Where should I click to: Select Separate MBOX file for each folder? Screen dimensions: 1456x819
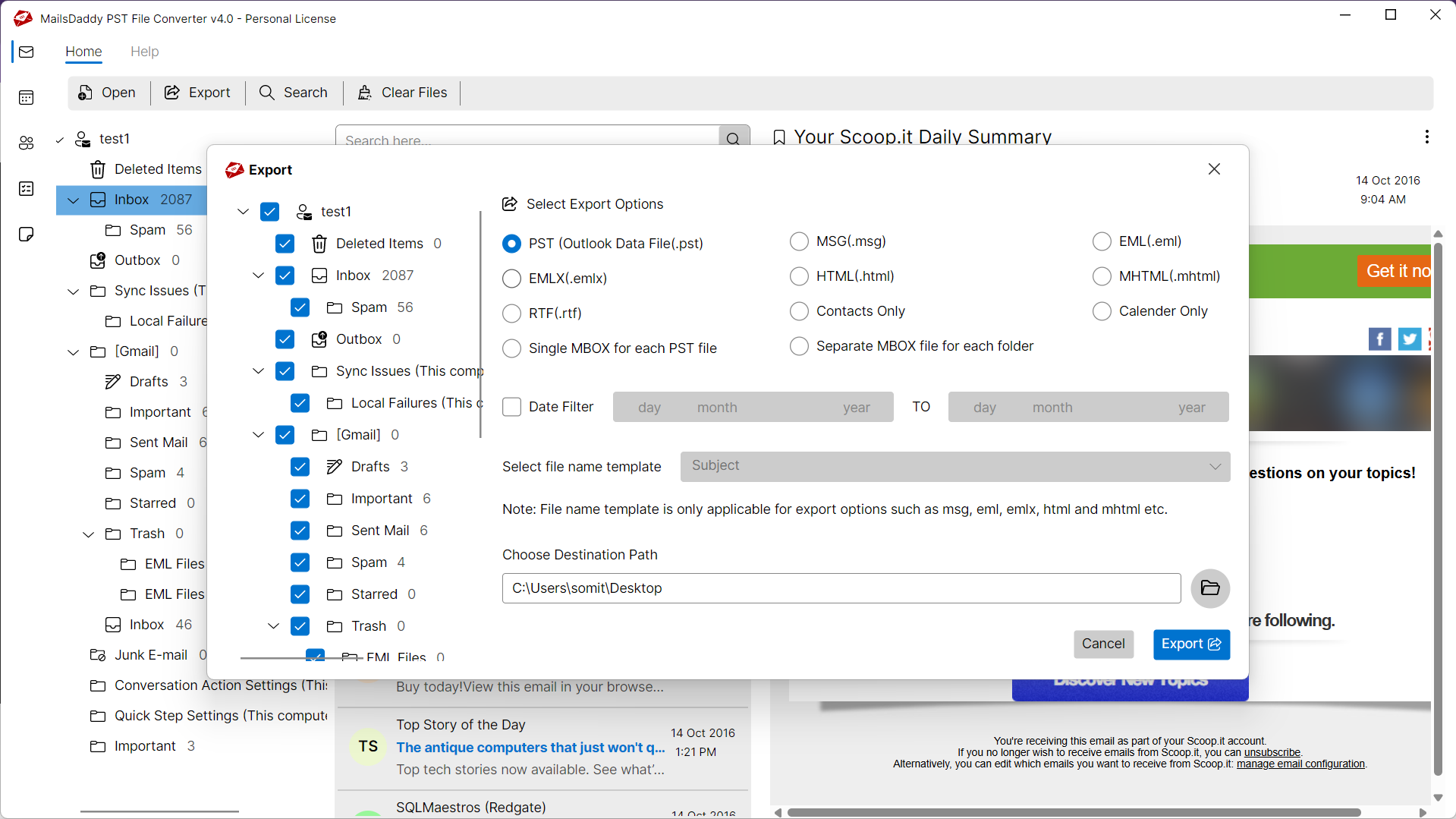pos(799,346)
